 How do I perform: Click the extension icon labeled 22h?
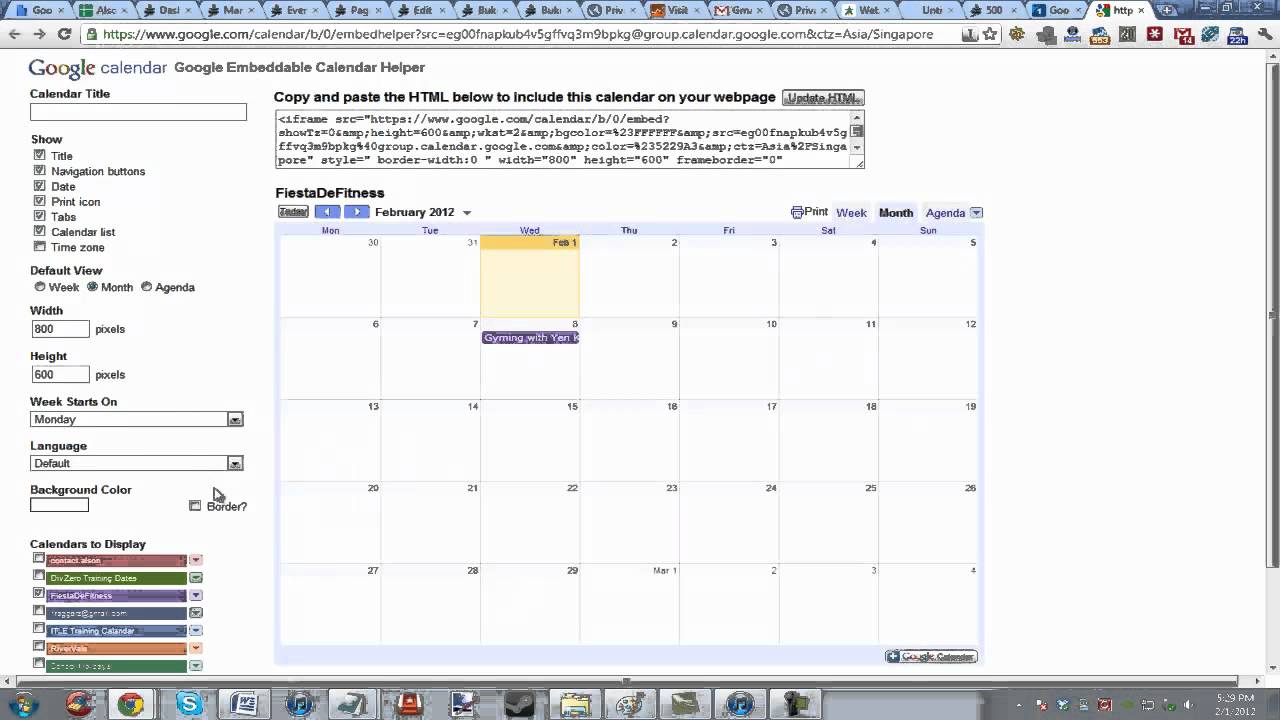click(x=1238, y=35)
